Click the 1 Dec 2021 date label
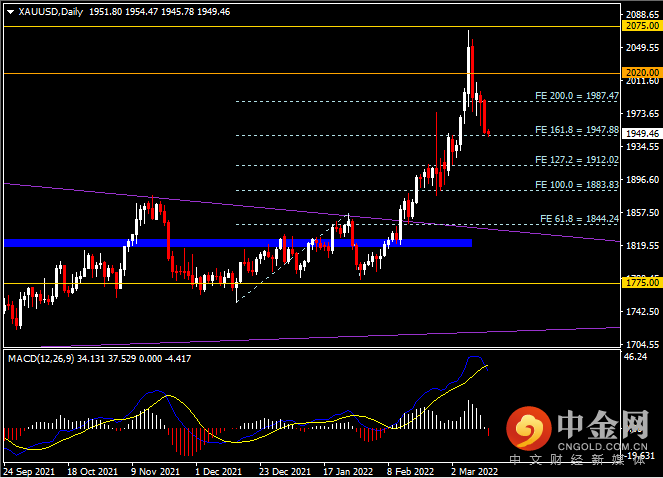Screen dimensions: 663x478 pos(218,471)
